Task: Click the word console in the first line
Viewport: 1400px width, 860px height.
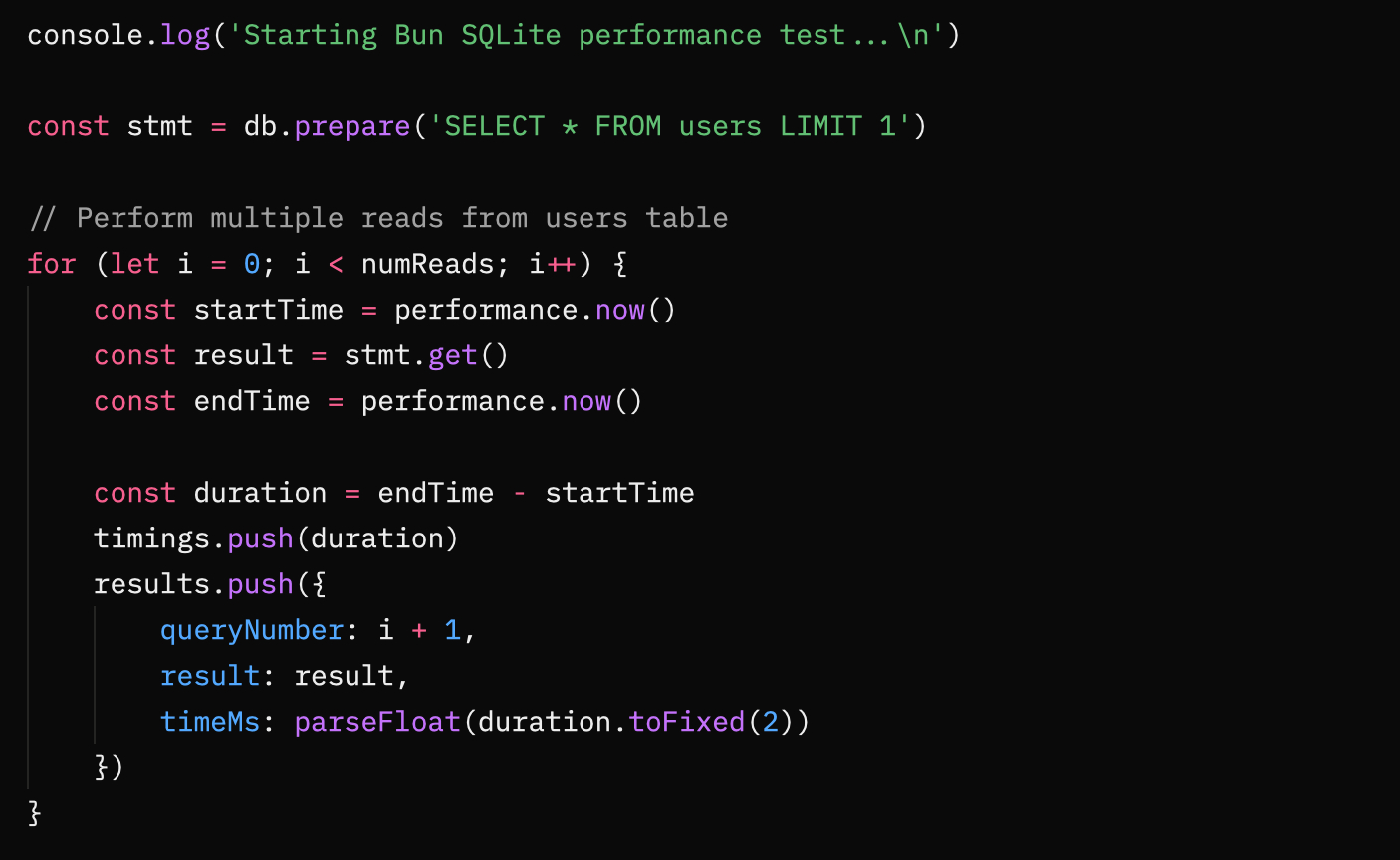Action: [86, 35]
